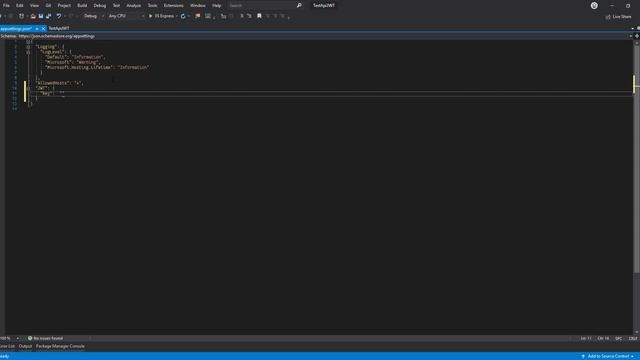
Task: Close the appsettings.json tab
Action: [x=43, y=29]
